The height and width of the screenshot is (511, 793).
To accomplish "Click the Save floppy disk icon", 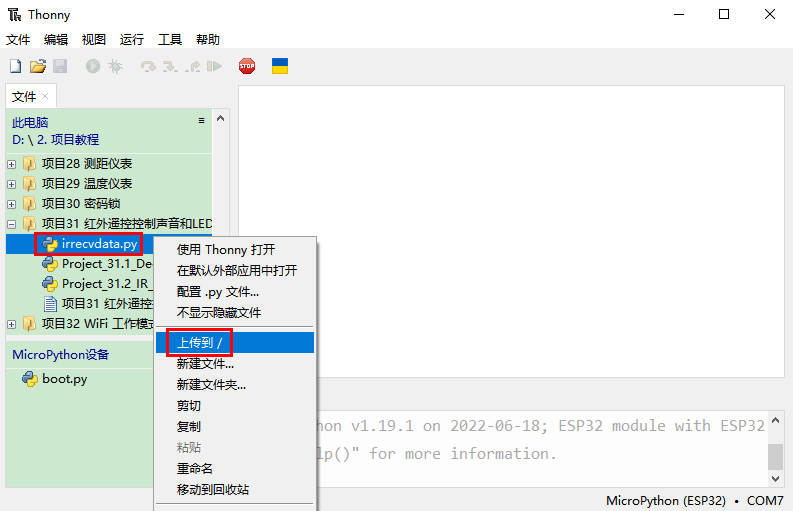I will point(60,66).
